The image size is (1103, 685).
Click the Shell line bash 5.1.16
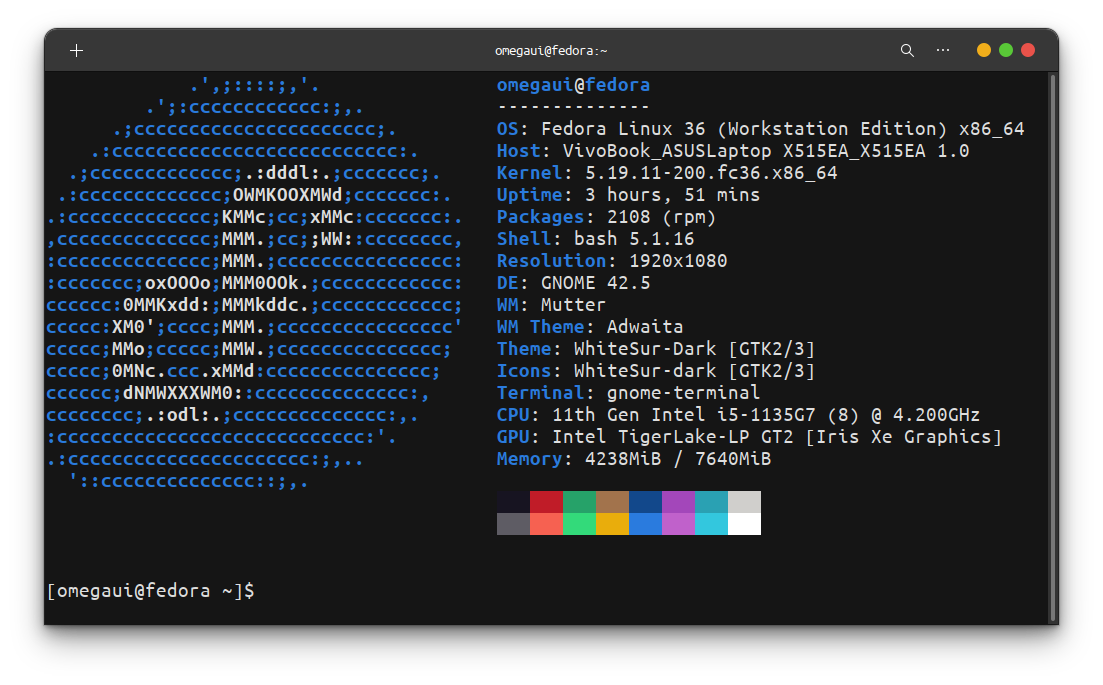pyautogui.click(x=595, y=239)
